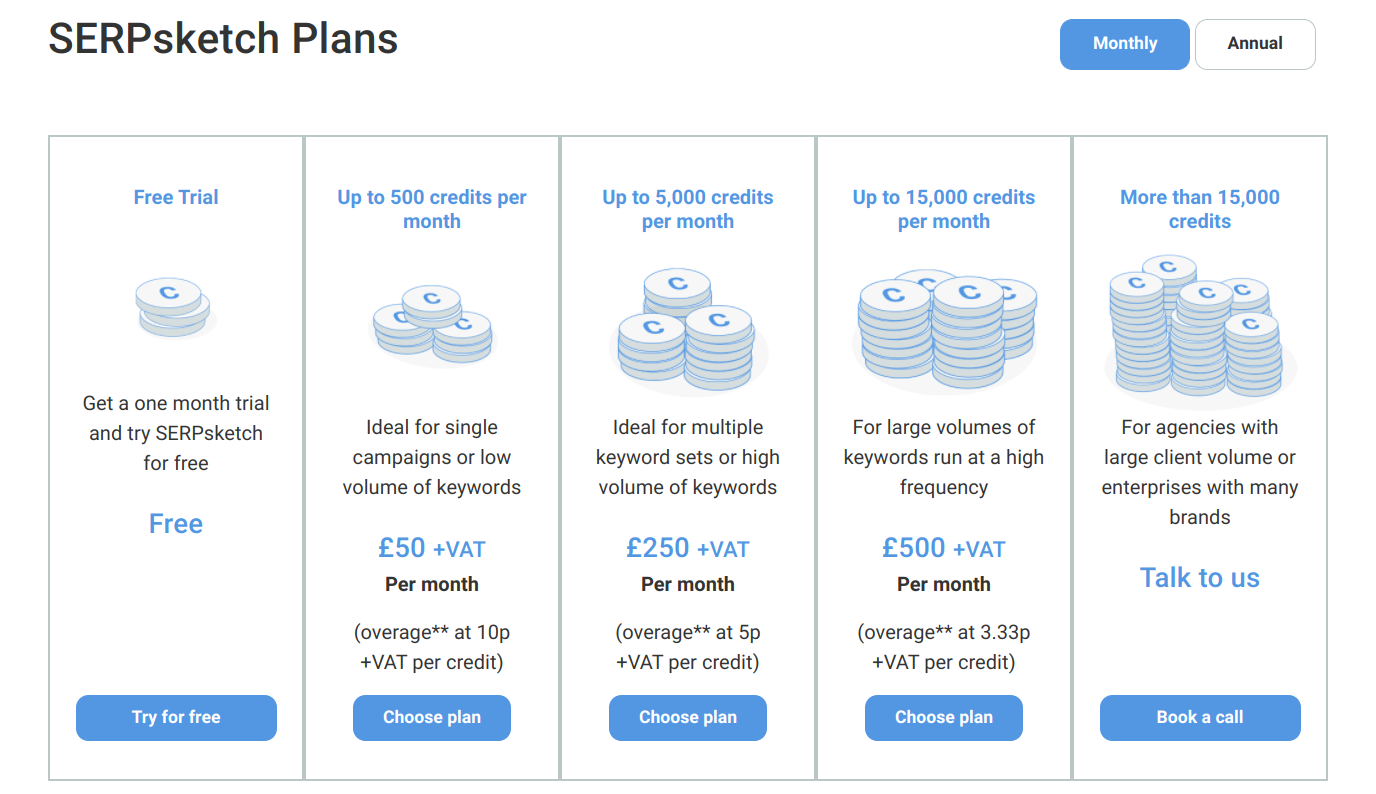The image size is (1376, 794).
Task: Switch billing to Monthly
Action: (1125, 44)
